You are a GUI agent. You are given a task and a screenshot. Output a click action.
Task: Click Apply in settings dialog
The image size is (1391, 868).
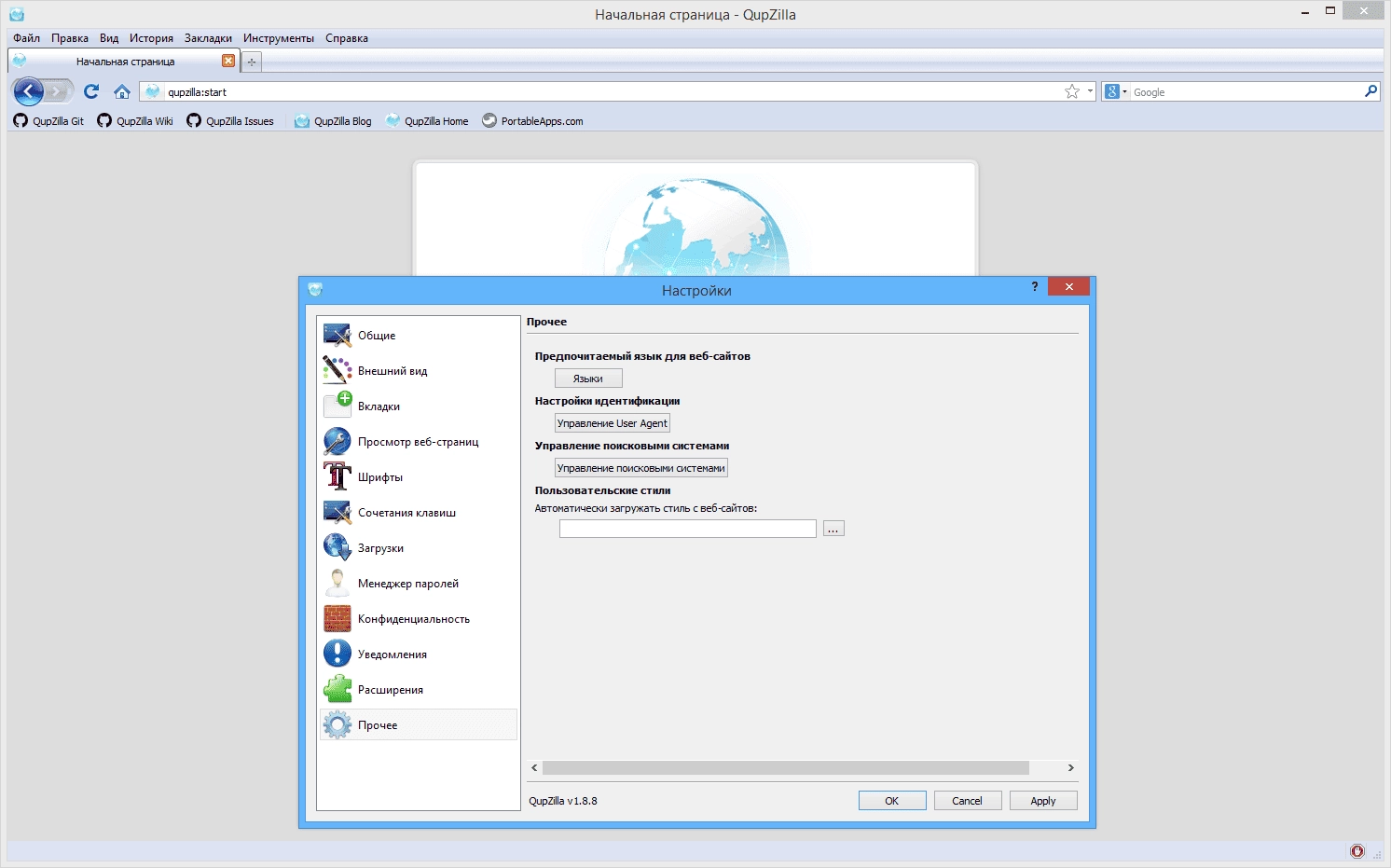(x=1043, y=801)
